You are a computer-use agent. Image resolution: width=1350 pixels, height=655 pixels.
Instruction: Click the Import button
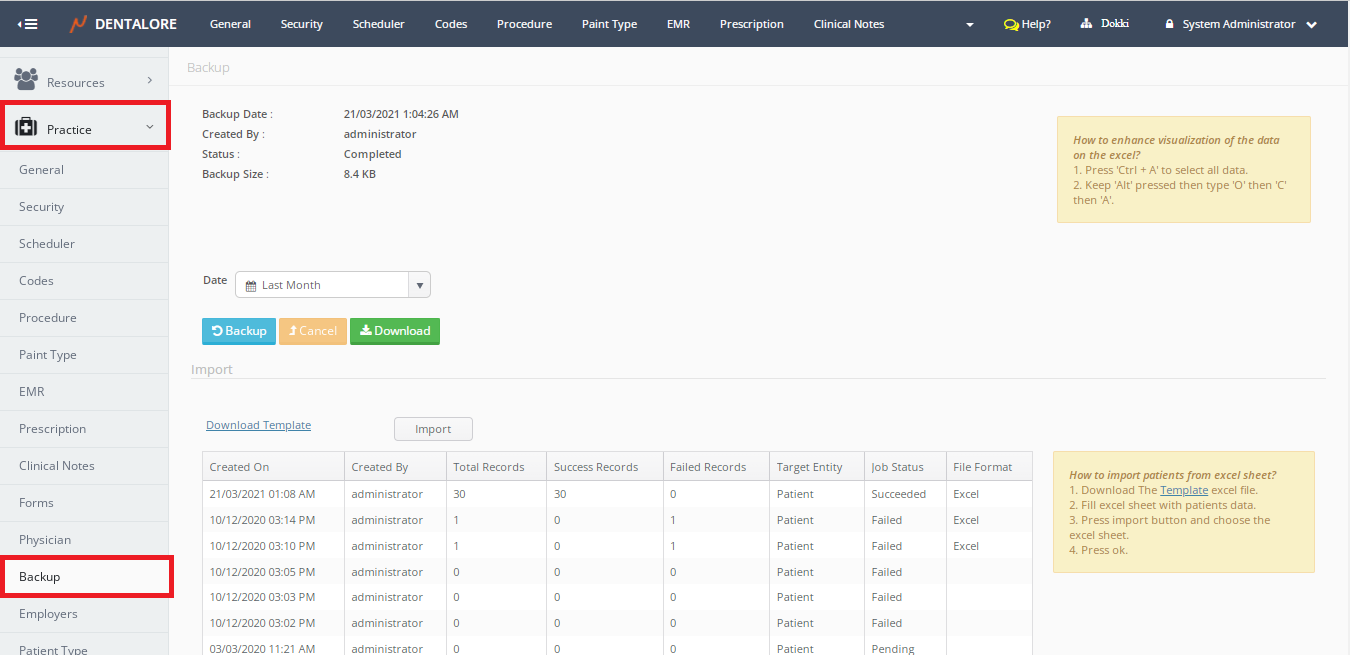433,429
